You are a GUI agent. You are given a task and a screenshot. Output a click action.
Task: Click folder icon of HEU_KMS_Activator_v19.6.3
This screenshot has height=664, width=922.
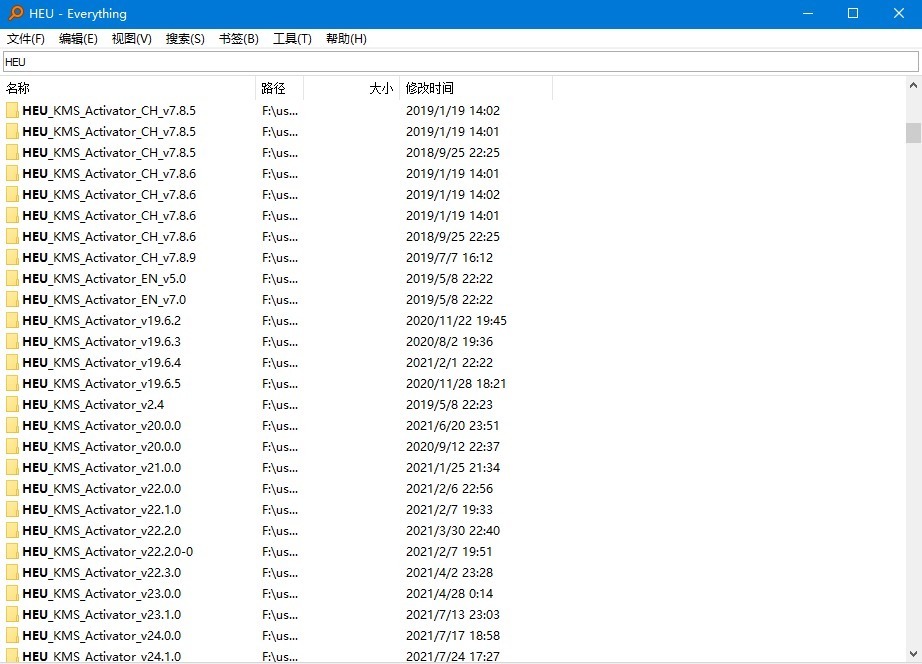[x=12, y=342]
